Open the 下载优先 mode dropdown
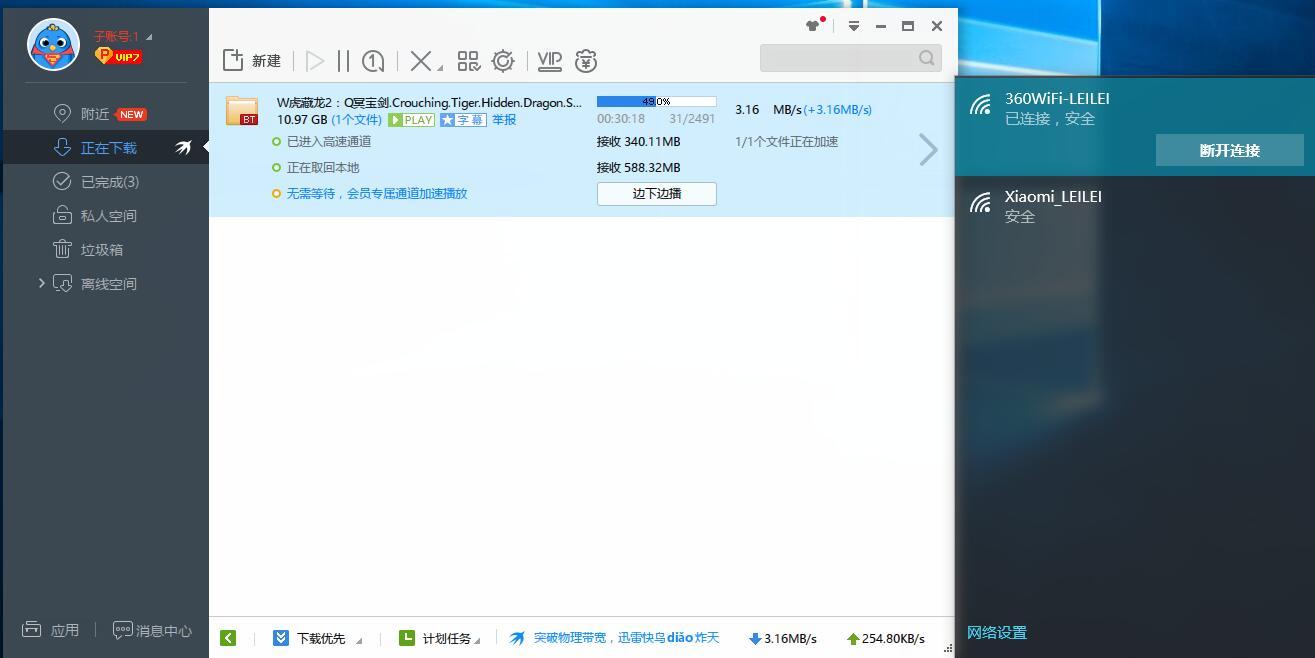The image size is (1315, 658). point(317,637)
